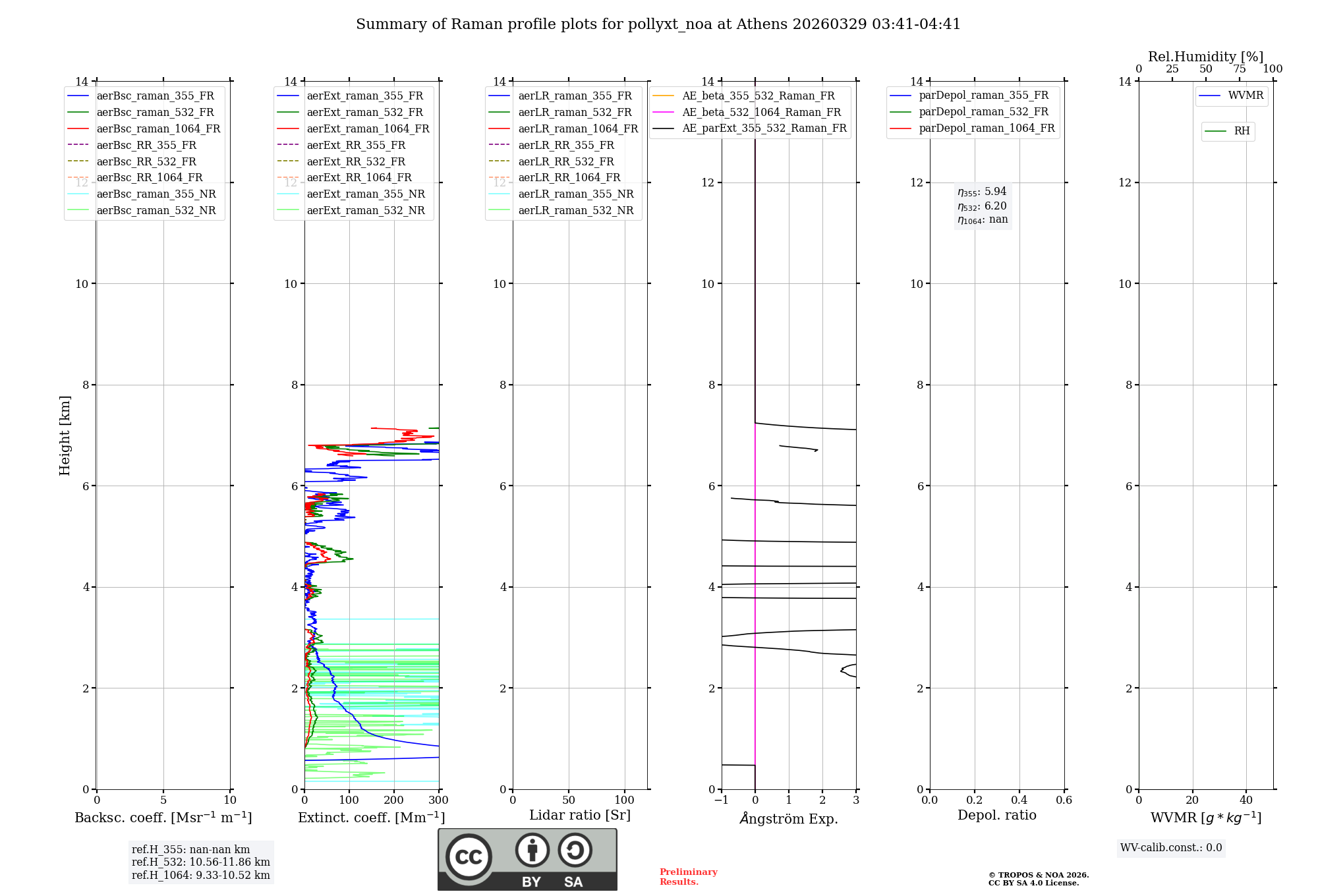Click the plot summary title text

point(658,24)
